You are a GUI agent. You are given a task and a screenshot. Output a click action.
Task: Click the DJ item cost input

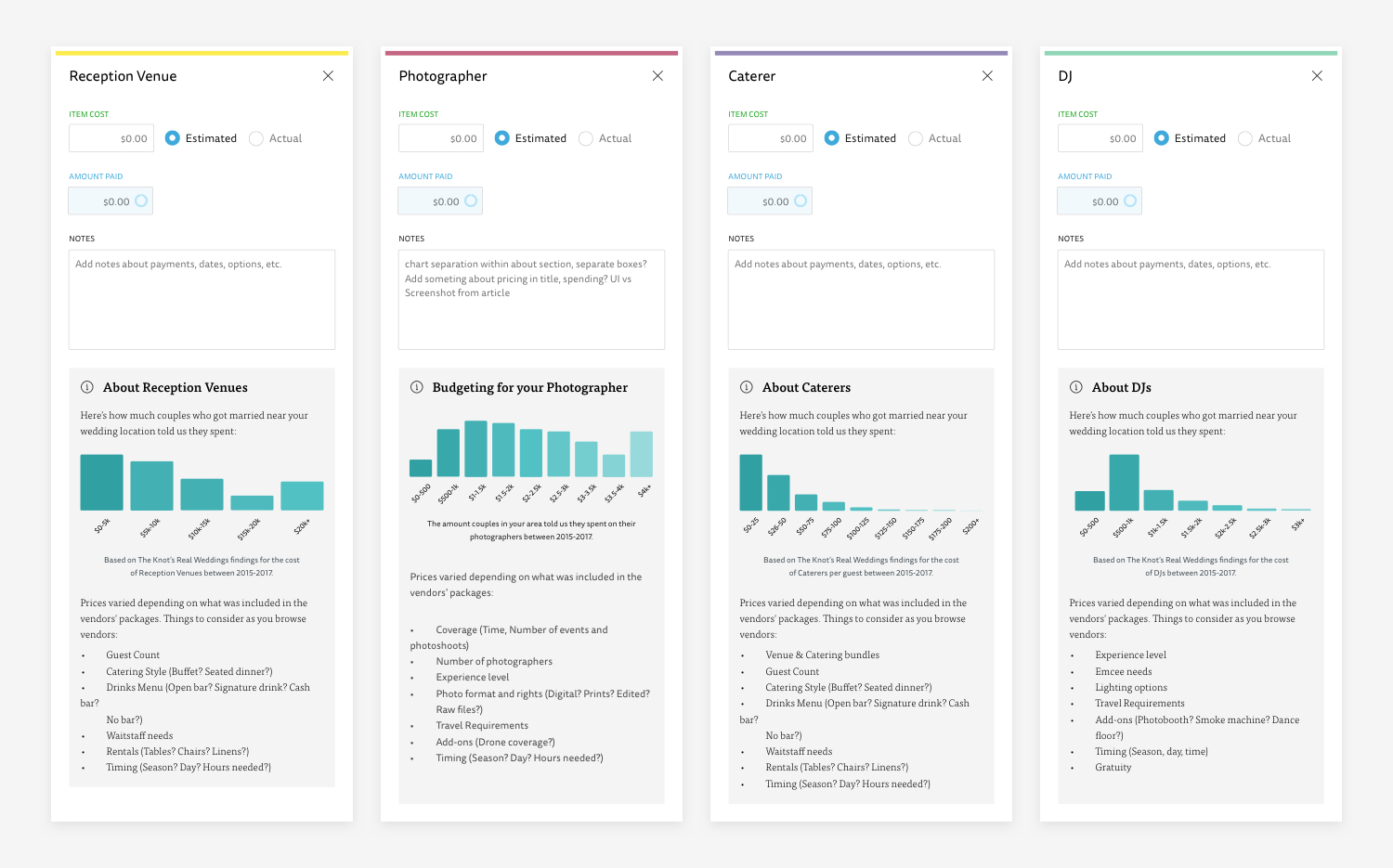click(x=1100, y=138)
